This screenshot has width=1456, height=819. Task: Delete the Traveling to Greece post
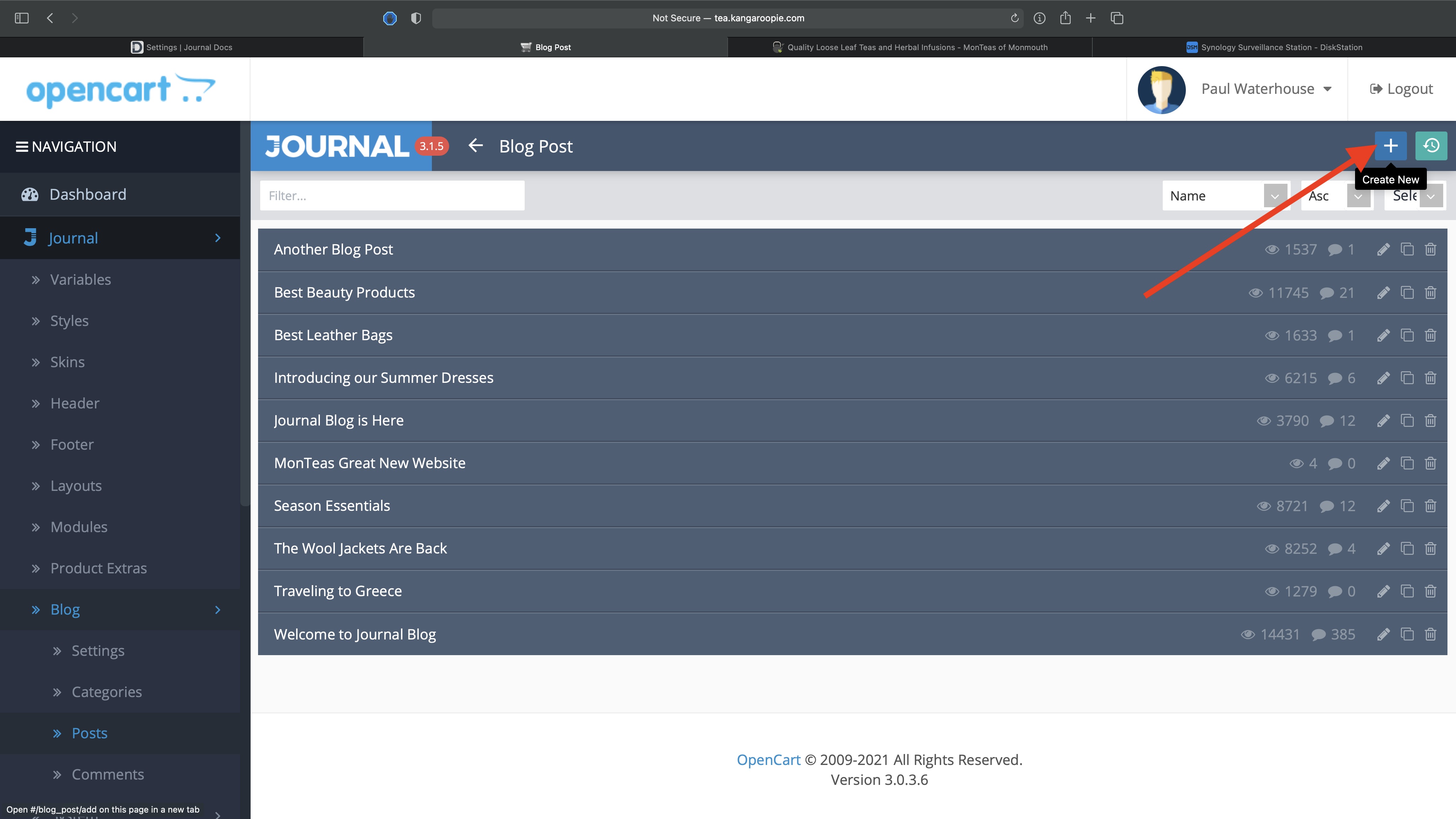[x=1430, y=591]
